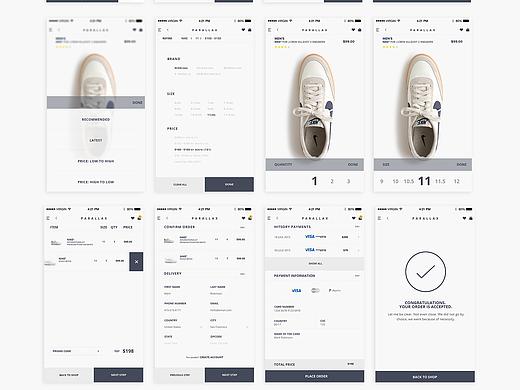Tap heart icon on the Confirm Order screen
520x390 pixels.
(x=243, y=218)
